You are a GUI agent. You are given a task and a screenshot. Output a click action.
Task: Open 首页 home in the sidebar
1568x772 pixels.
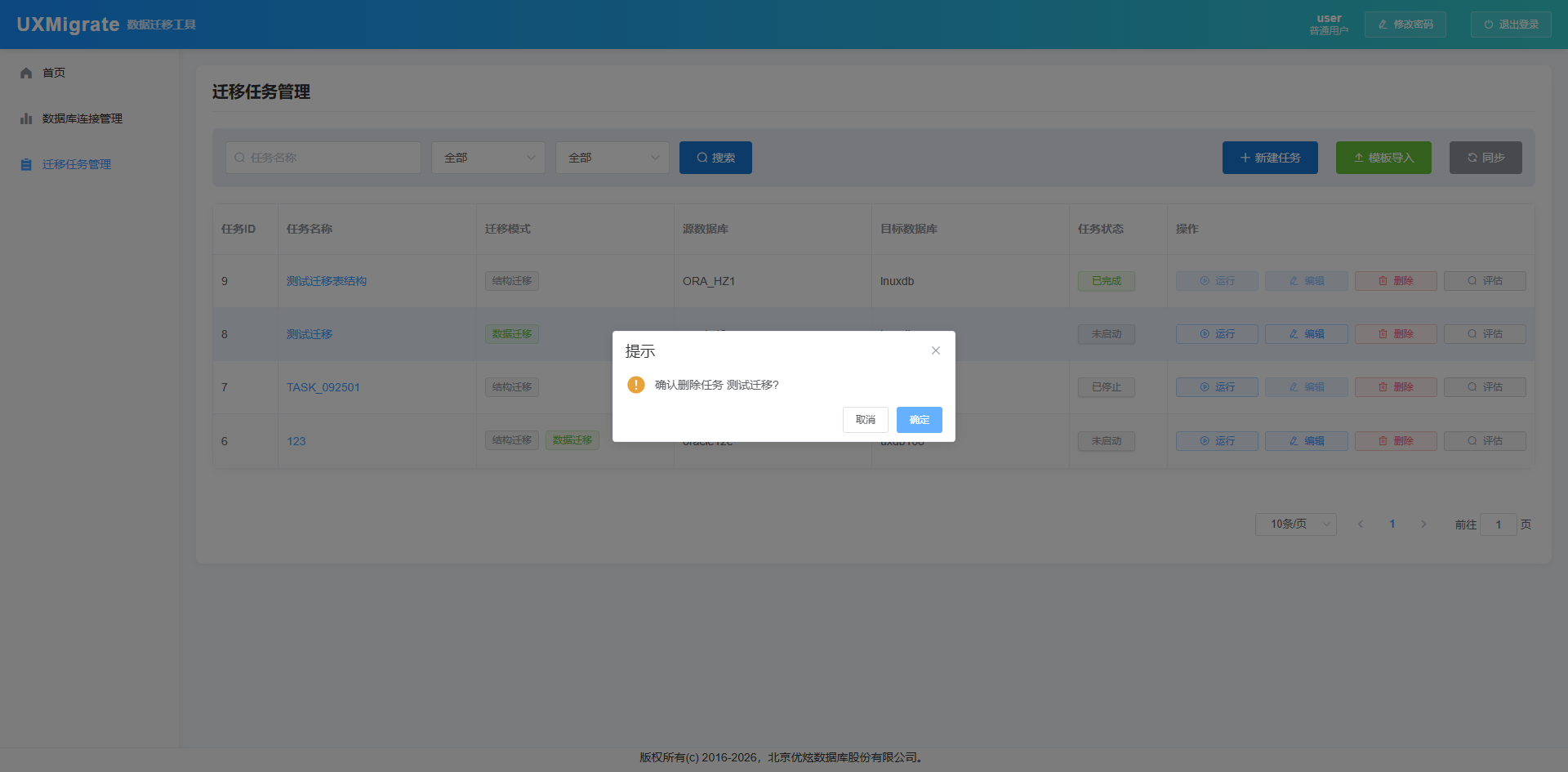click(x=54, y=73)
